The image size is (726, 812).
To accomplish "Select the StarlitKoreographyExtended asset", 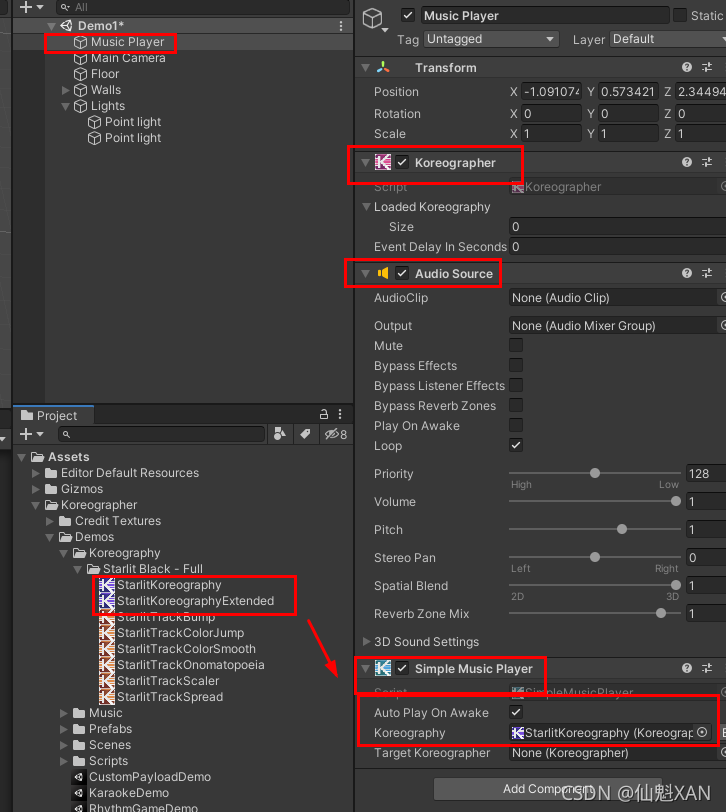I will pos(195,601).
